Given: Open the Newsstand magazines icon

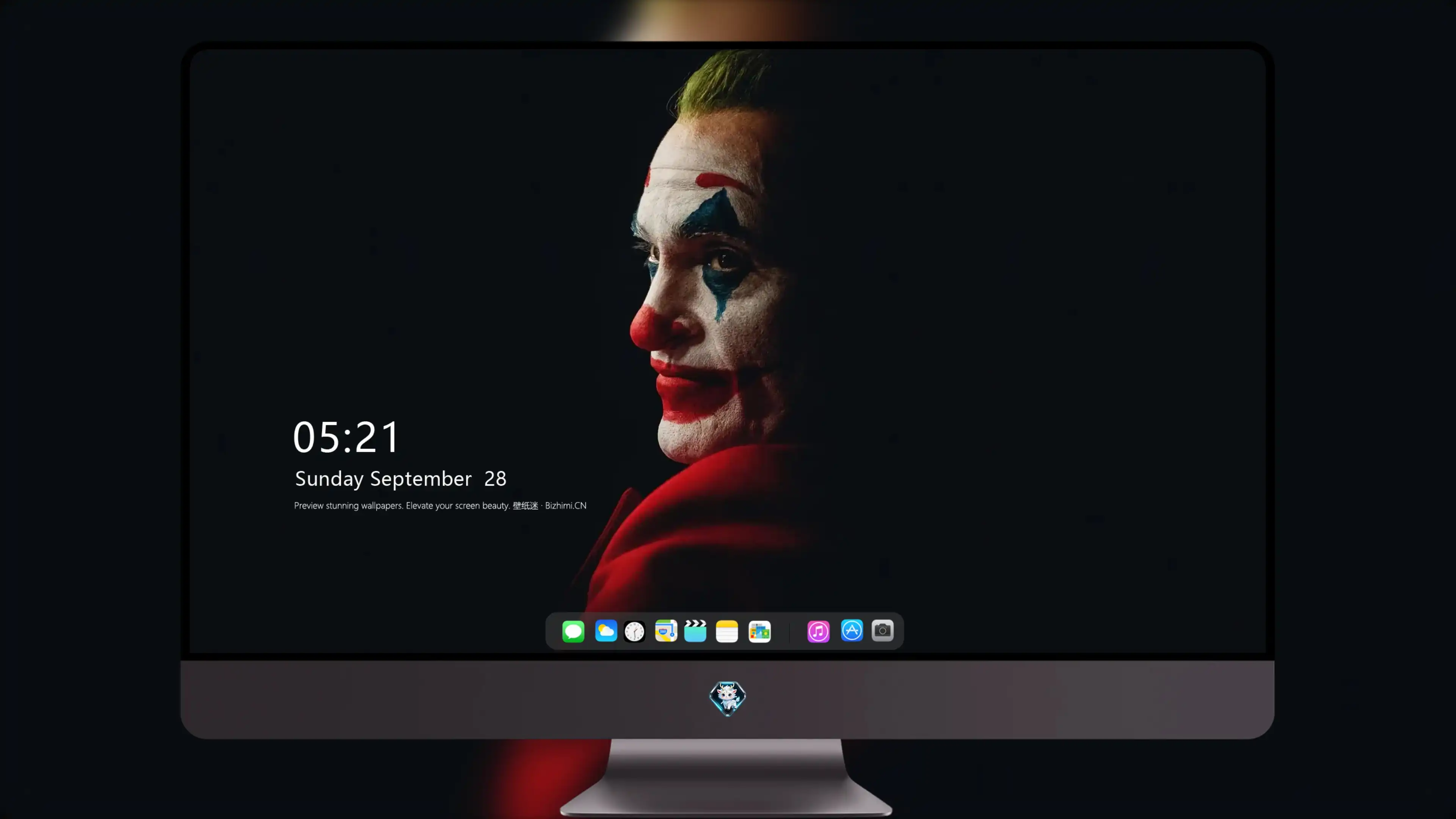Looking at the screenshot, I should tap(759, 631).
